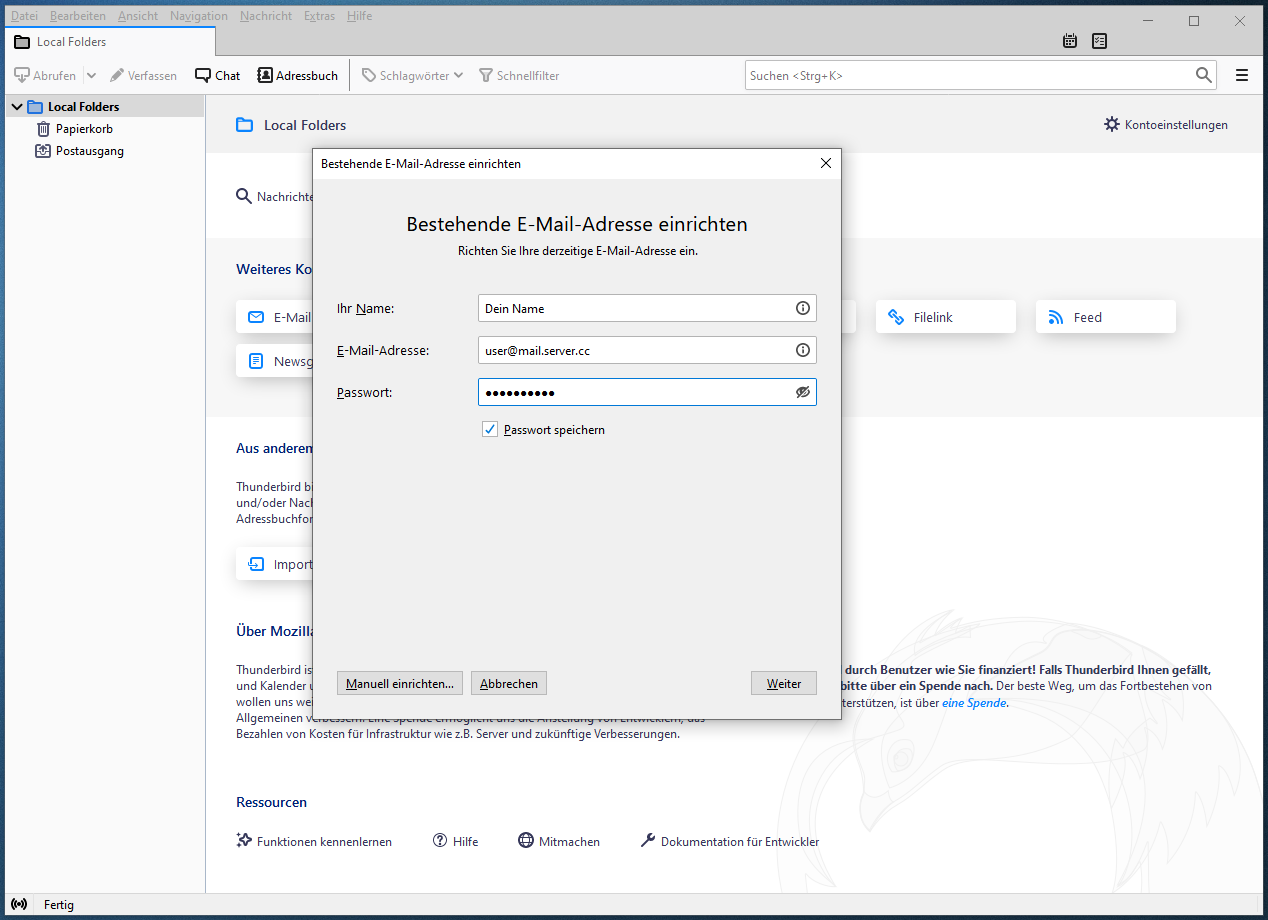The width and height of the screenshot is (1268, 920).
Task: Click the Kontoeinstellungen gear icon
Action: [x=1112, y=125]
